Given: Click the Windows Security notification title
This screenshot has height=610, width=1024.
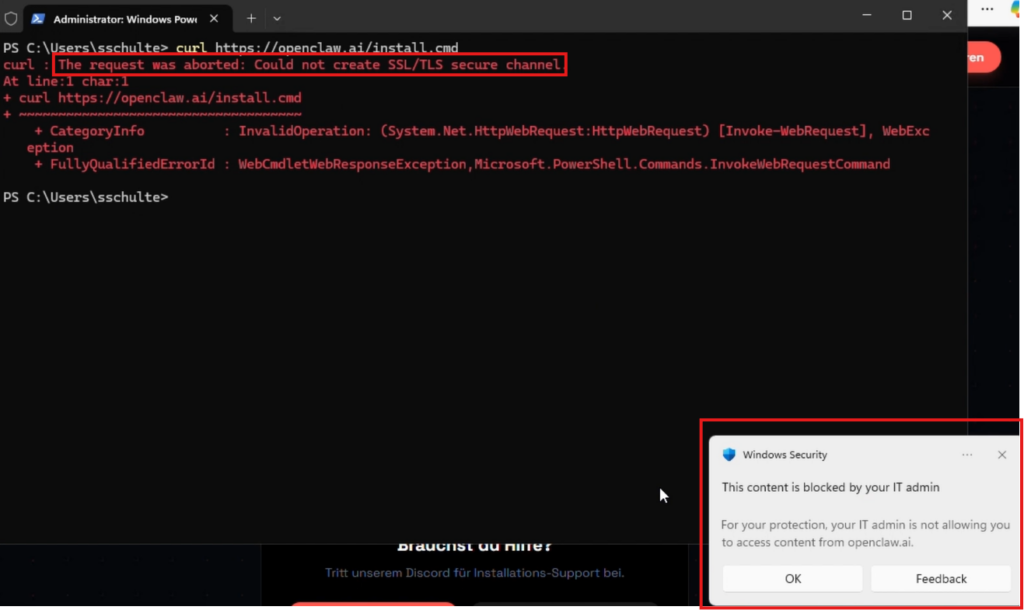Looking at the screenshot, I should [785, 455].
